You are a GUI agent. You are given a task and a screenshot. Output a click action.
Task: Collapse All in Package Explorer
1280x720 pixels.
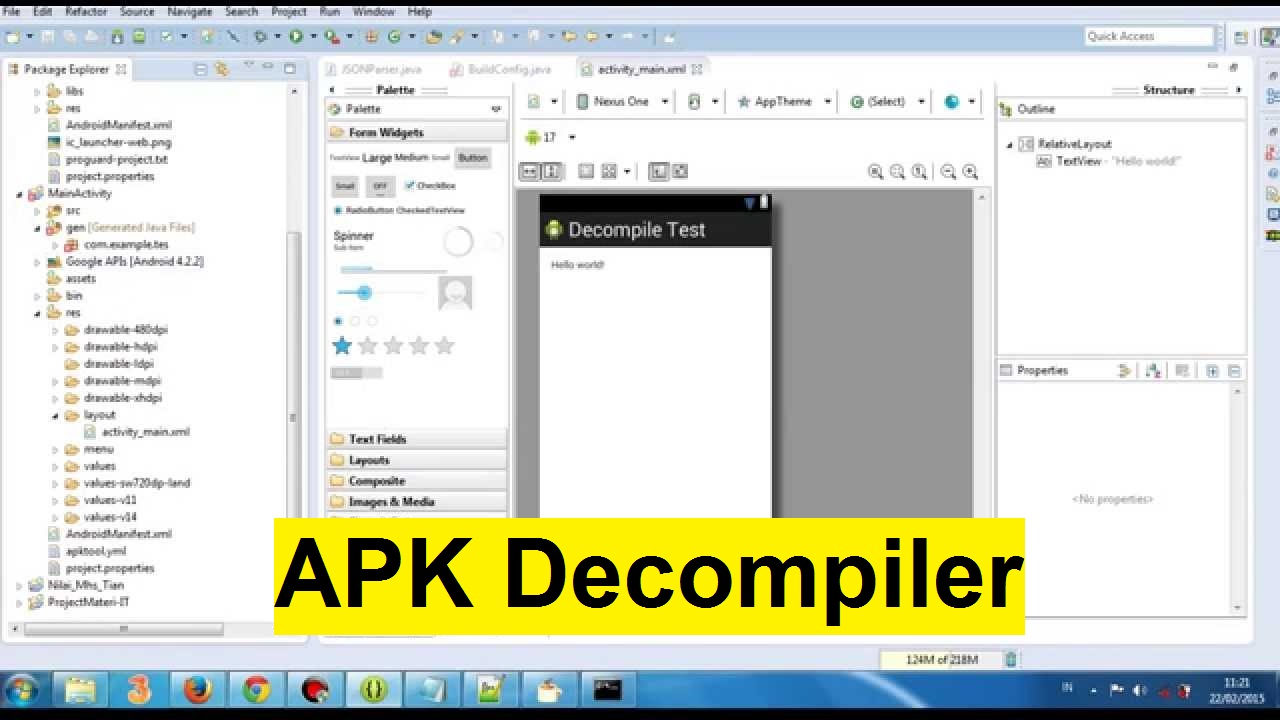coord(200,69)
